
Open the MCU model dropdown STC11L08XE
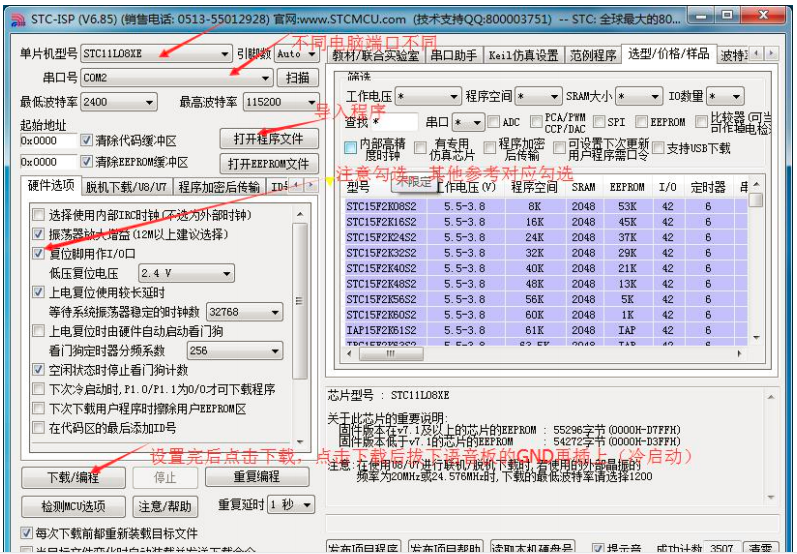(x=157, y=53)
